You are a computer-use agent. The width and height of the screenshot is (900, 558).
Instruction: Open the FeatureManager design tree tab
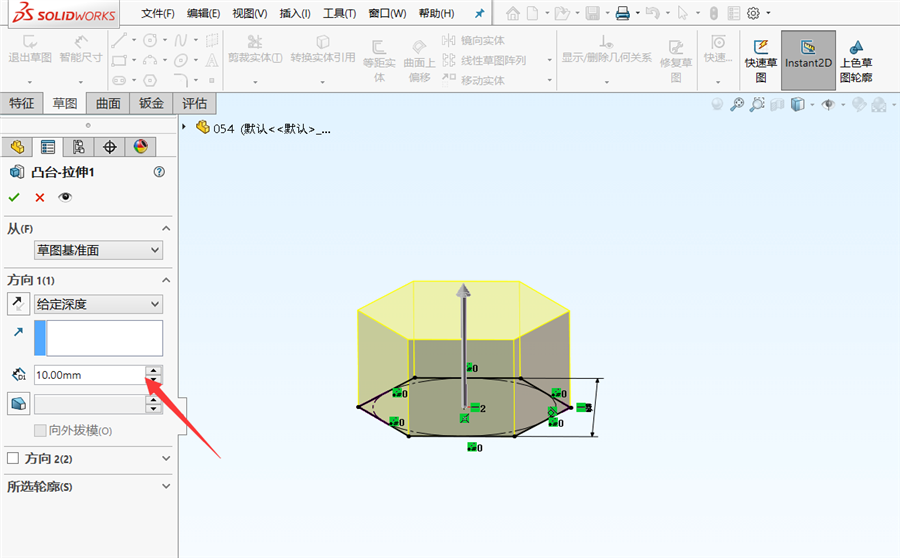(x=17, y=147)
